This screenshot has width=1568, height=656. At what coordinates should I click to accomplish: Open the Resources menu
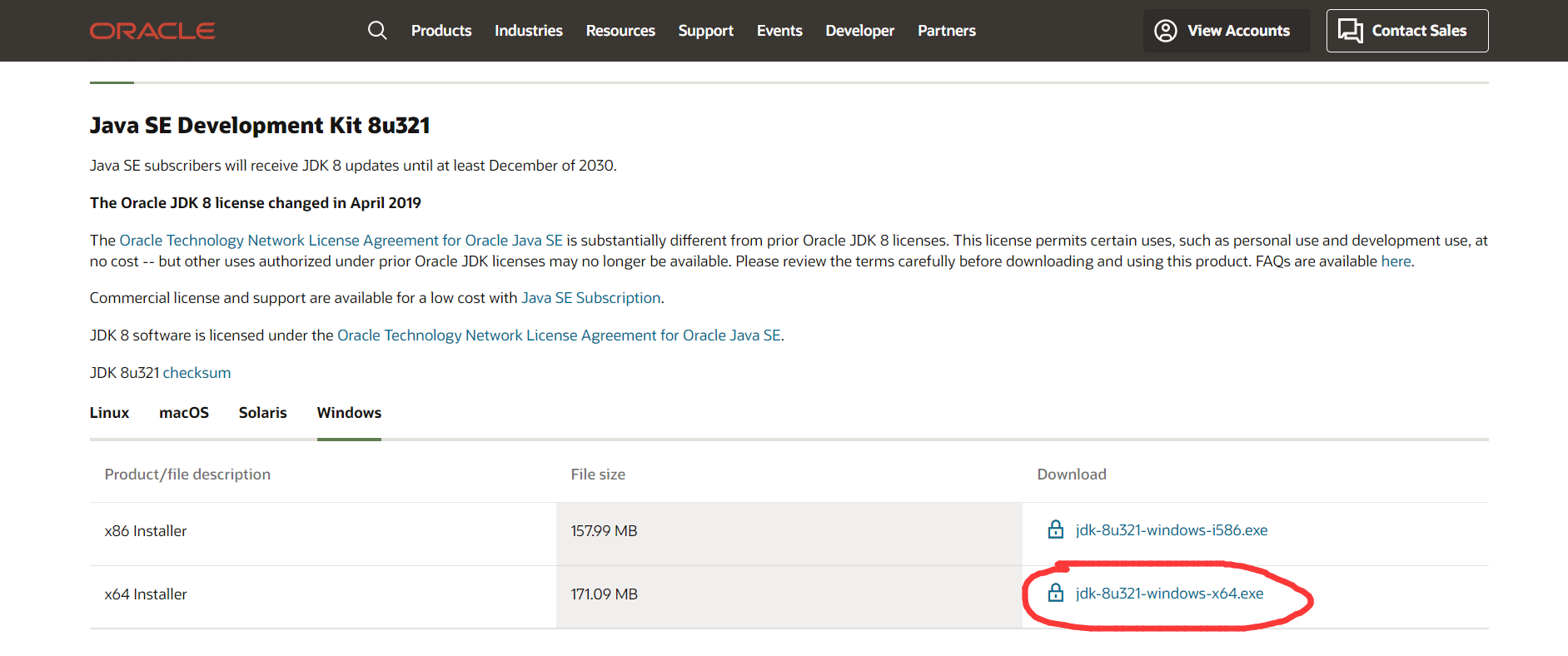pos(620,31)
